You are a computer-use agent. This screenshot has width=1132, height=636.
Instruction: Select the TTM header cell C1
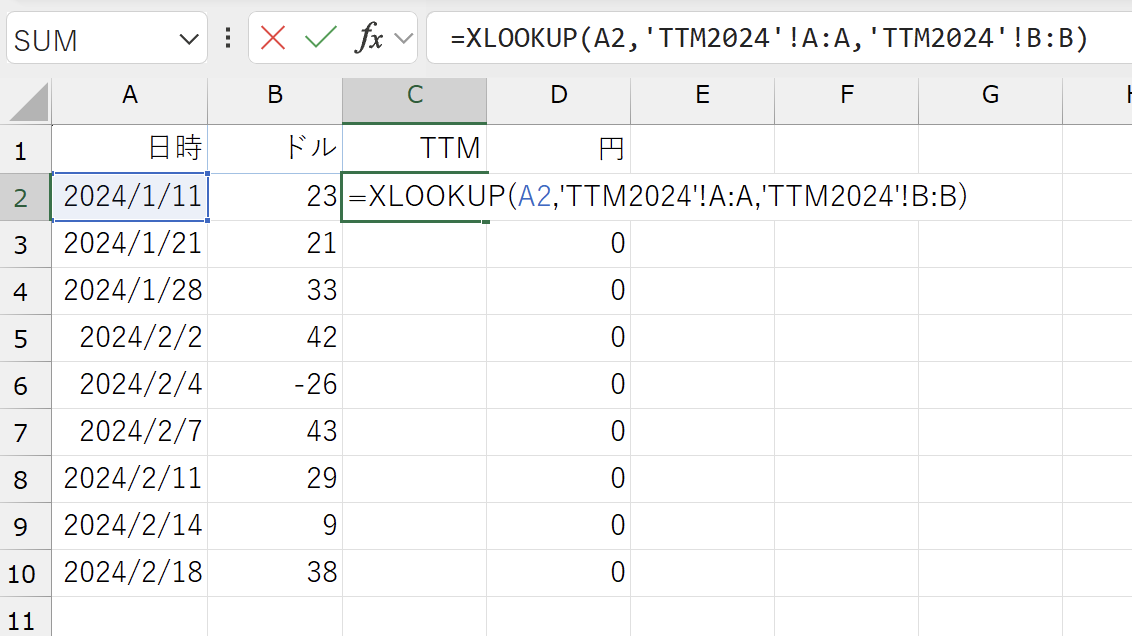[x=414, y=149]
